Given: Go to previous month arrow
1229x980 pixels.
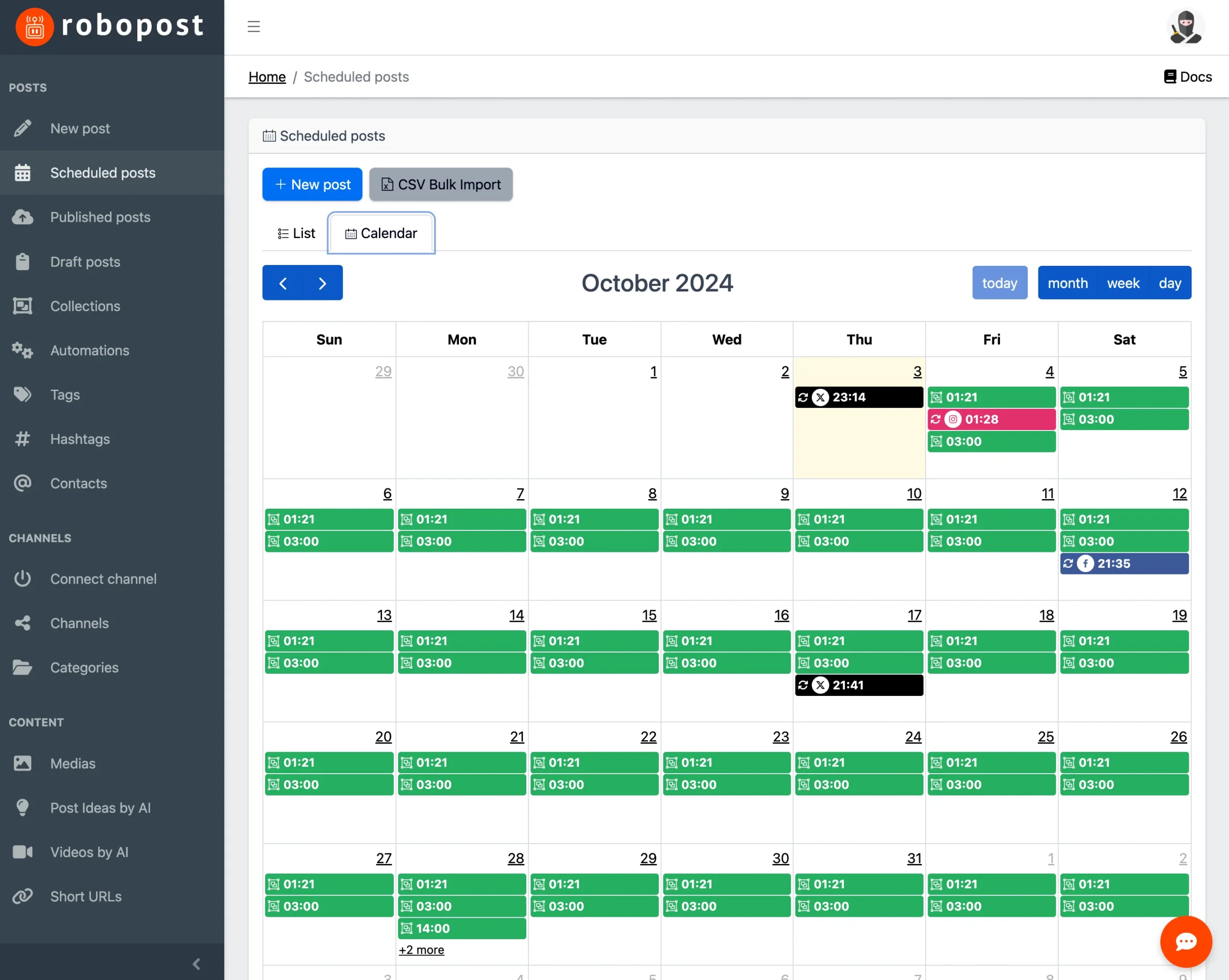Looking at the screenshot, I should tap(283, 283).
